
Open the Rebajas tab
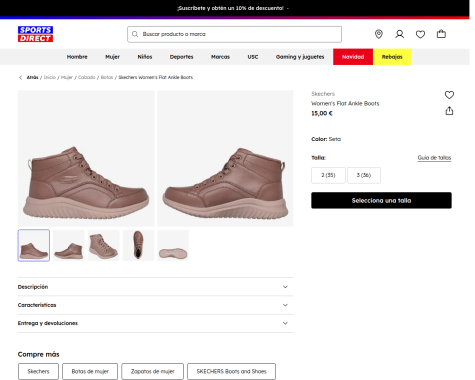(392, 57)
